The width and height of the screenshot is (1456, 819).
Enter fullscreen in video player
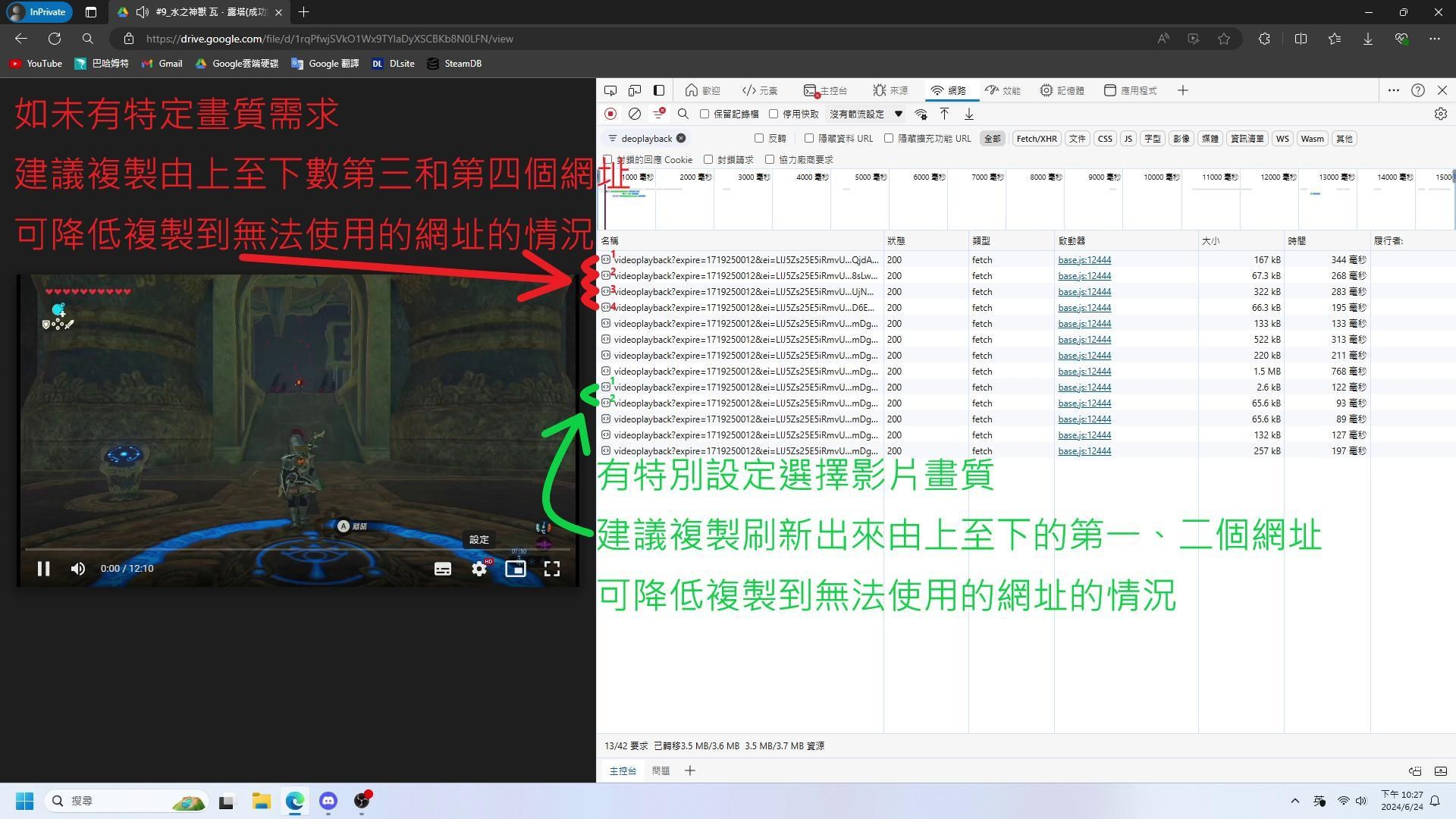552,569
